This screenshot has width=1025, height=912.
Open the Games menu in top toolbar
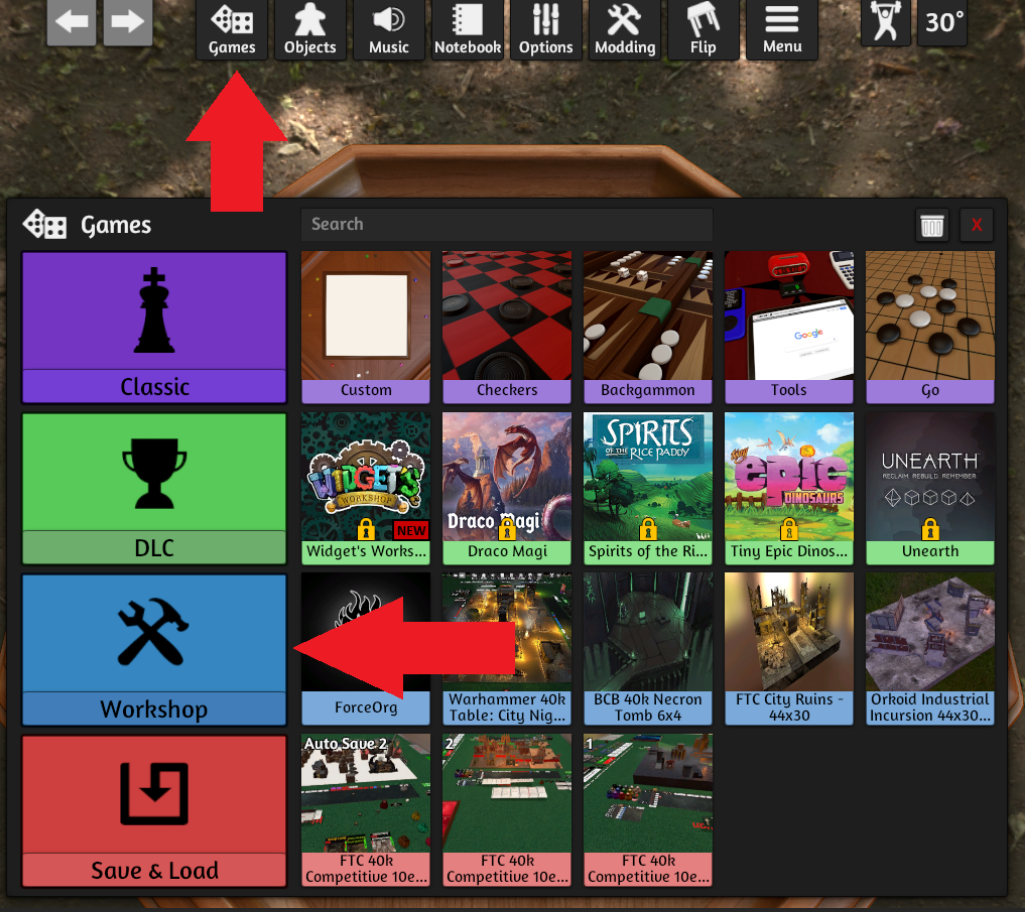click(231, 29)
